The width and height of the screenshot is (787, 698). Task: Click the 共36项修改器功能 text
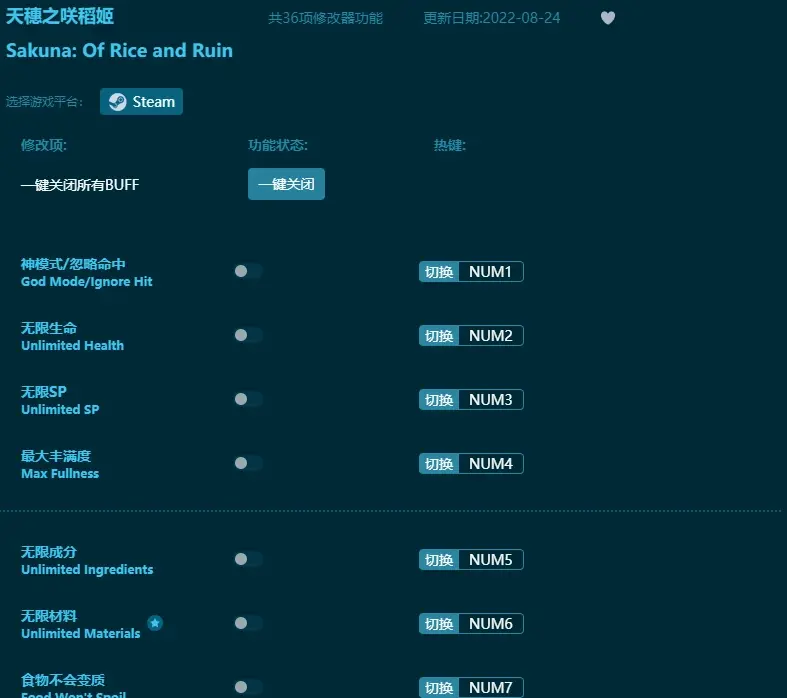tap(325, 18)
